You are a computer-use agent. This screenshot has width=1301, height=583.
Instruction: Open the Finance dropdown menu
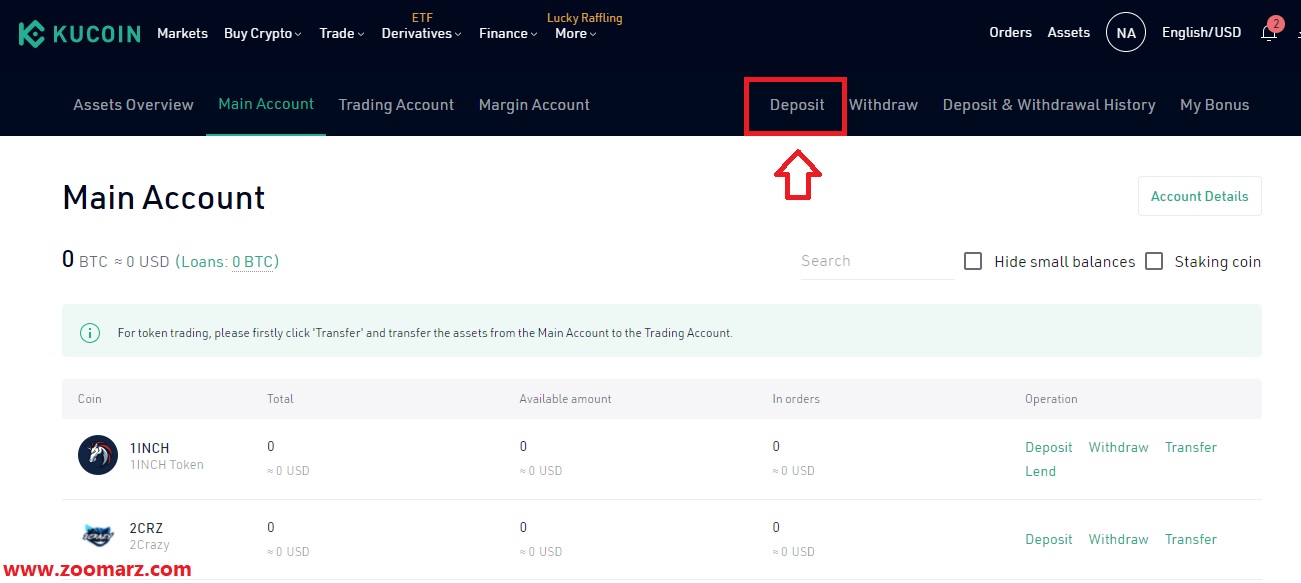point(508,33)
